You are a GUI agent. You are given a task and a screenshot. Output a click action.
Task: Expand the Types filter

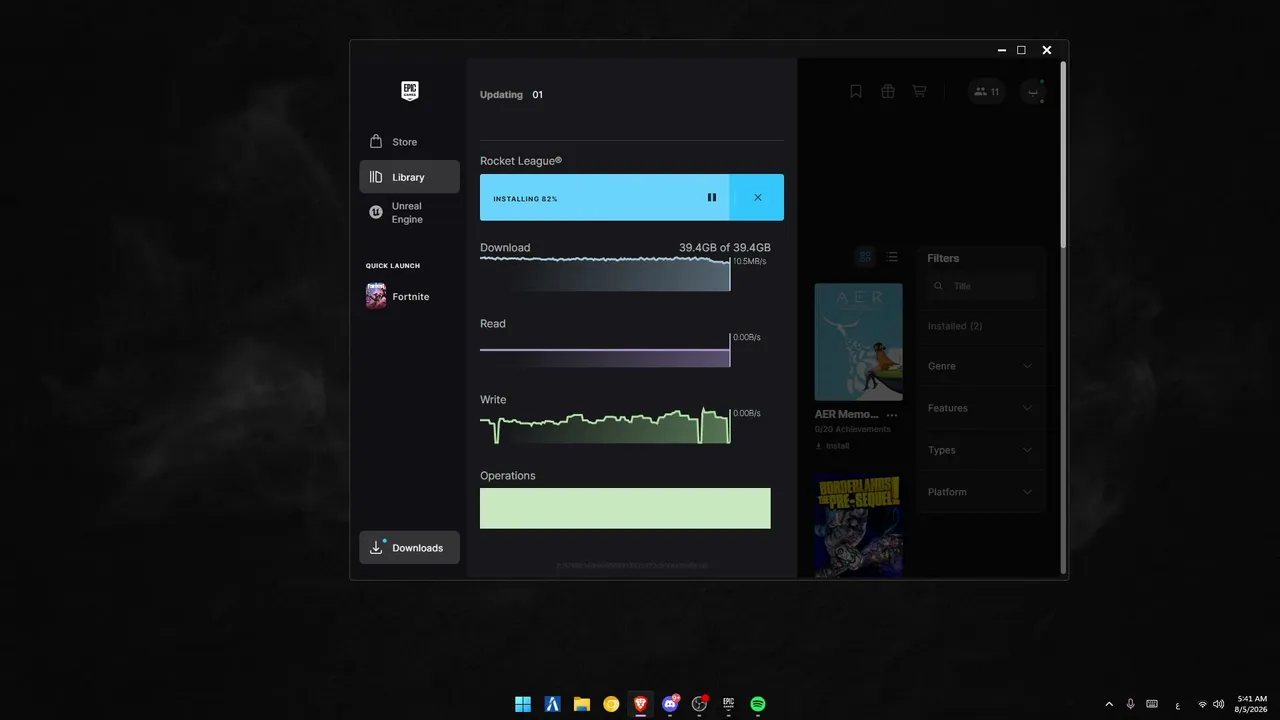click(981, 450)
